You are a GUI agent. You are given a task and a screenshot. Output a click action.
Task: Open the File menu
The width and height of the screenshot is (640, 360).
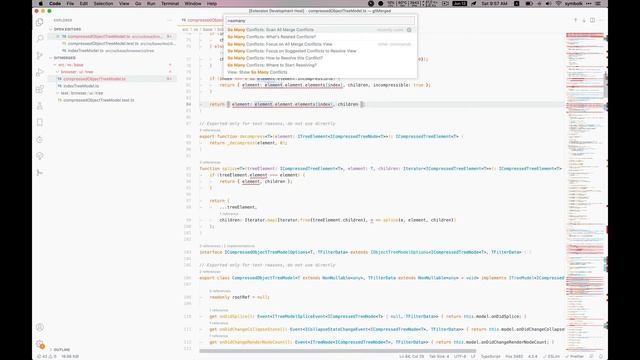[x=70, y=3]
